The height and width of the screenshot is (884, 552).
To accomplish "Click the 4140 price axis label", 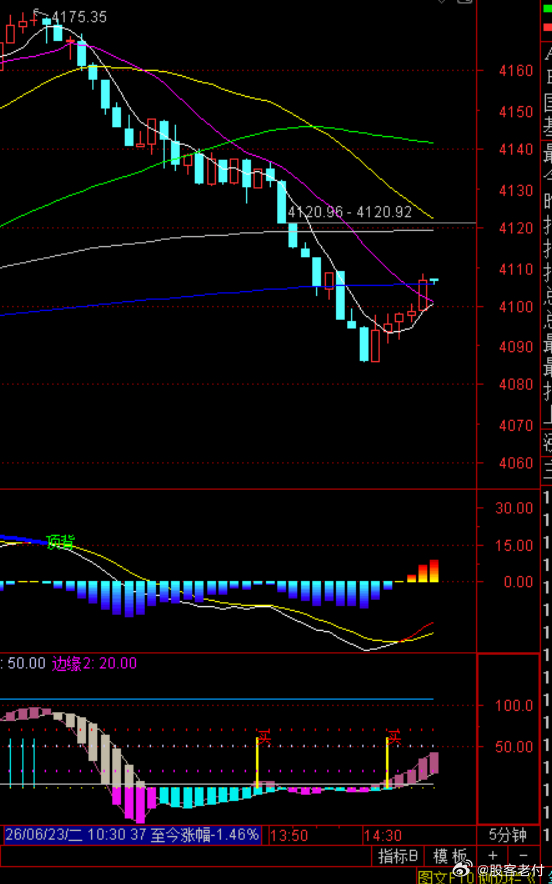I will [514, 150].
